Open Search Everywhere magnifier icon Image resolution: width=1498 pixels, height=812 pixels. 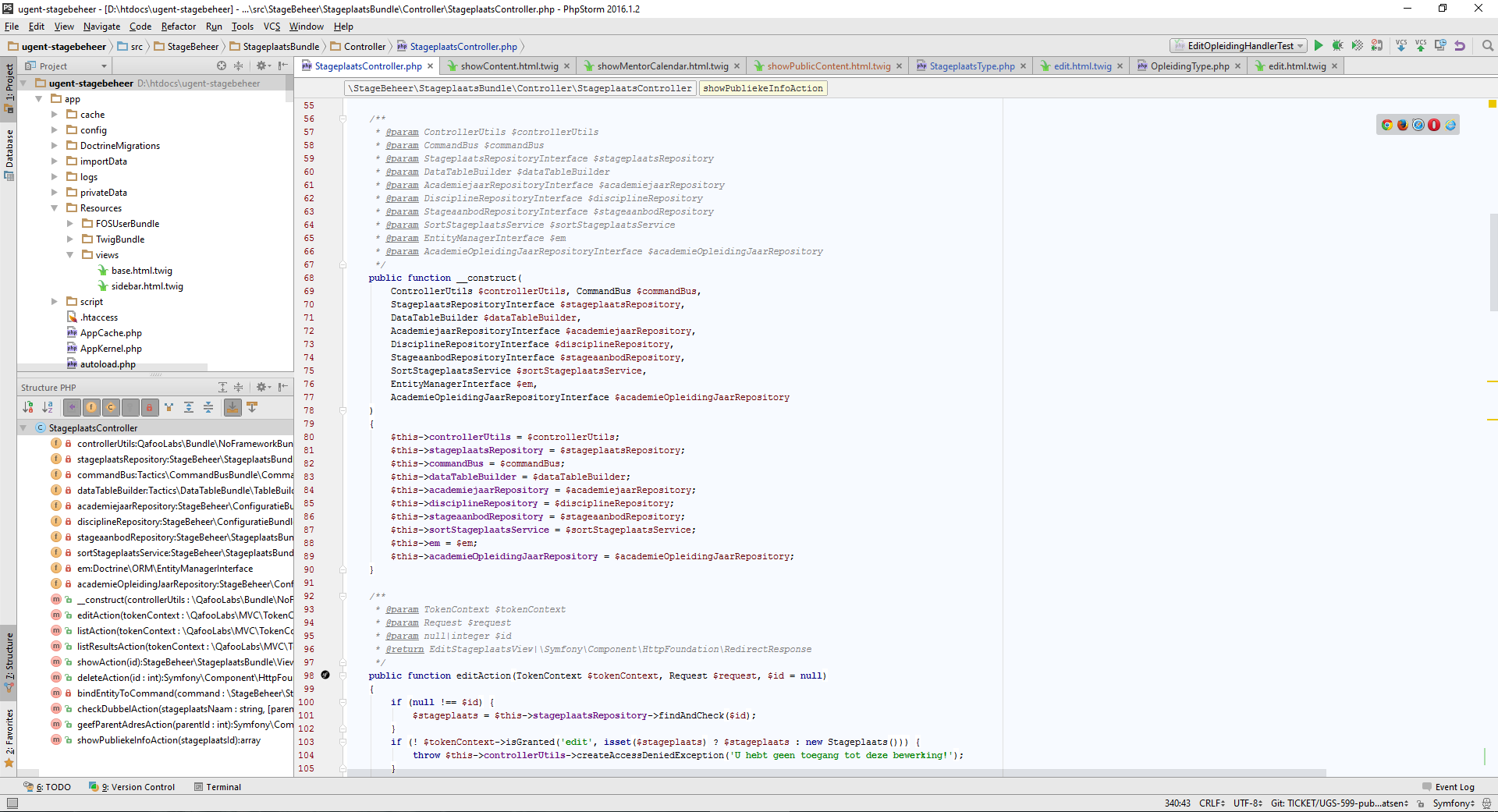point(1488,46)
